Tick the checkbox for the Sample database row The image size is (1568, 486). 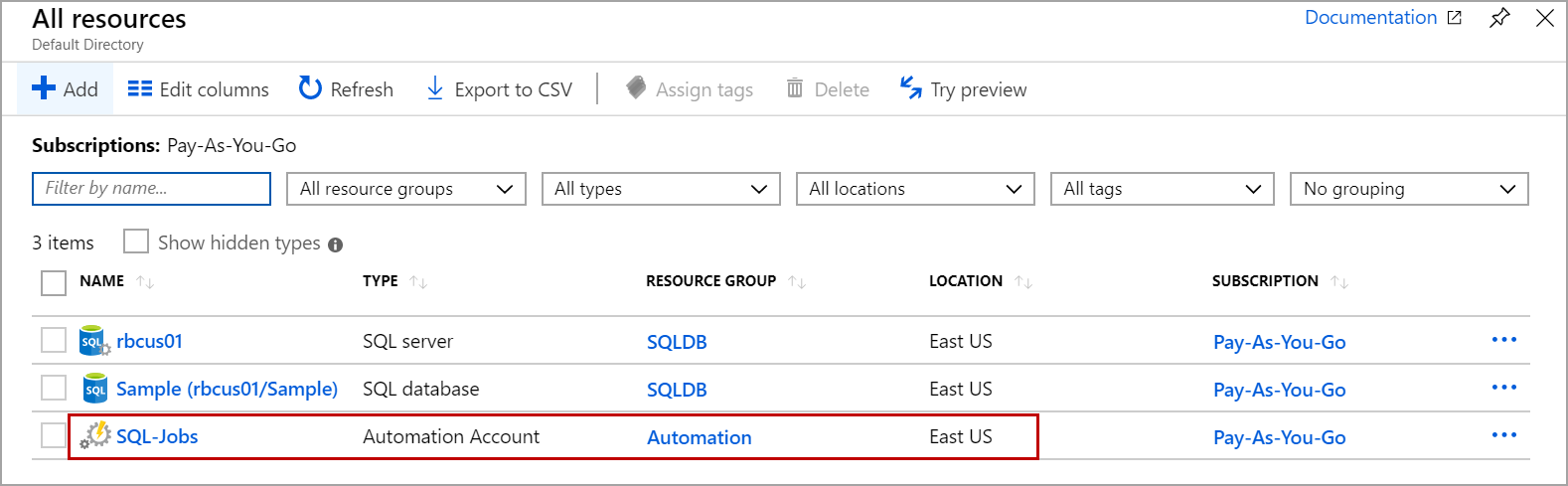click(54, 388)
